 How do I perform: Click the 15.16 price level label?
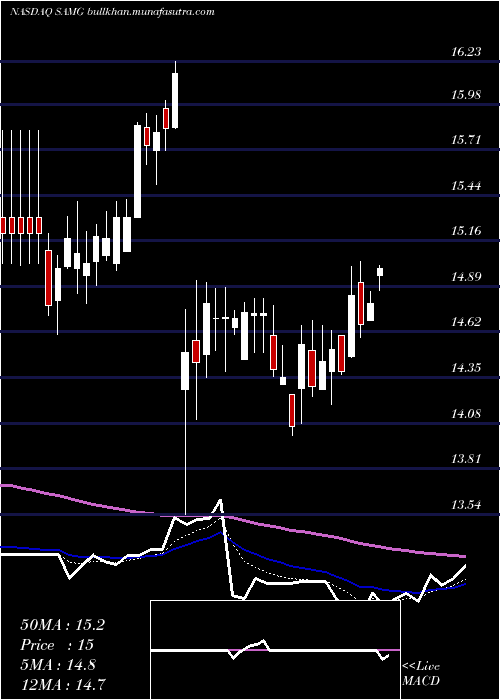click(x=466, y=231)
